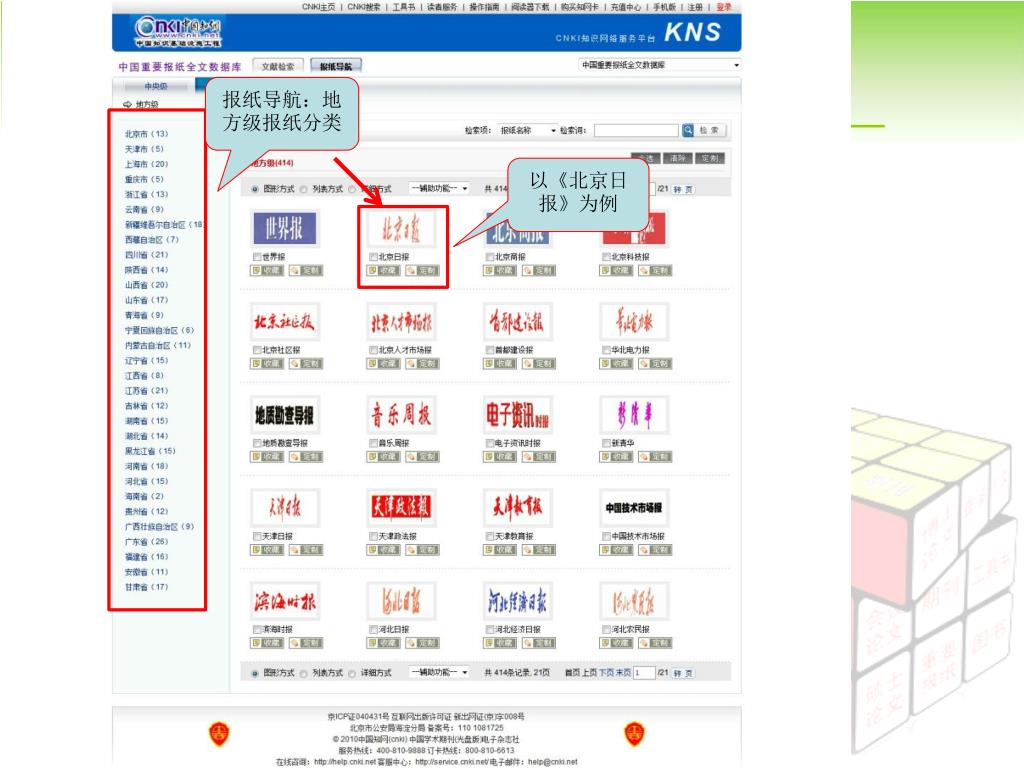Click the 定制 button under 世界报
1024x768 pixels.
tap(306, 270)
